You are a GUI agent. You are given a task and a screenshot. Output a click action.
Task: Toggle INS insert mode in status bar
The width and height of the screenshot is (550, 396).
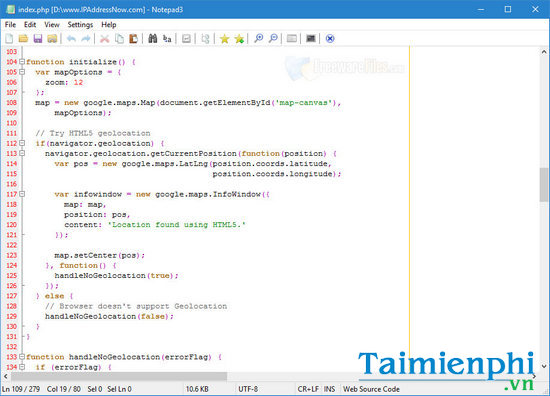pyautogui.click(x=329, y=389)
